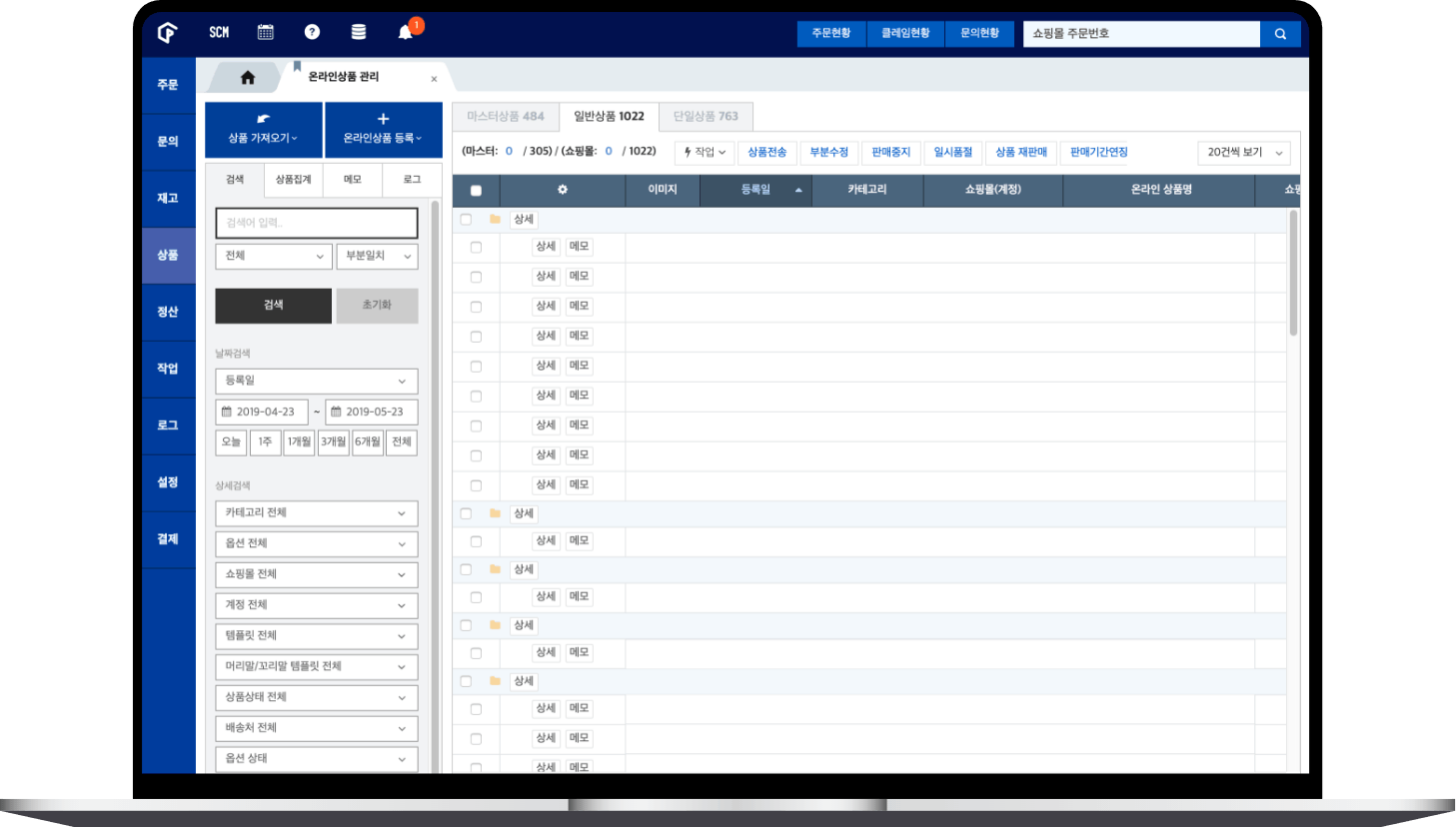
Task: Switch to the 단일상품 763 tab
Action: (706, 117)
